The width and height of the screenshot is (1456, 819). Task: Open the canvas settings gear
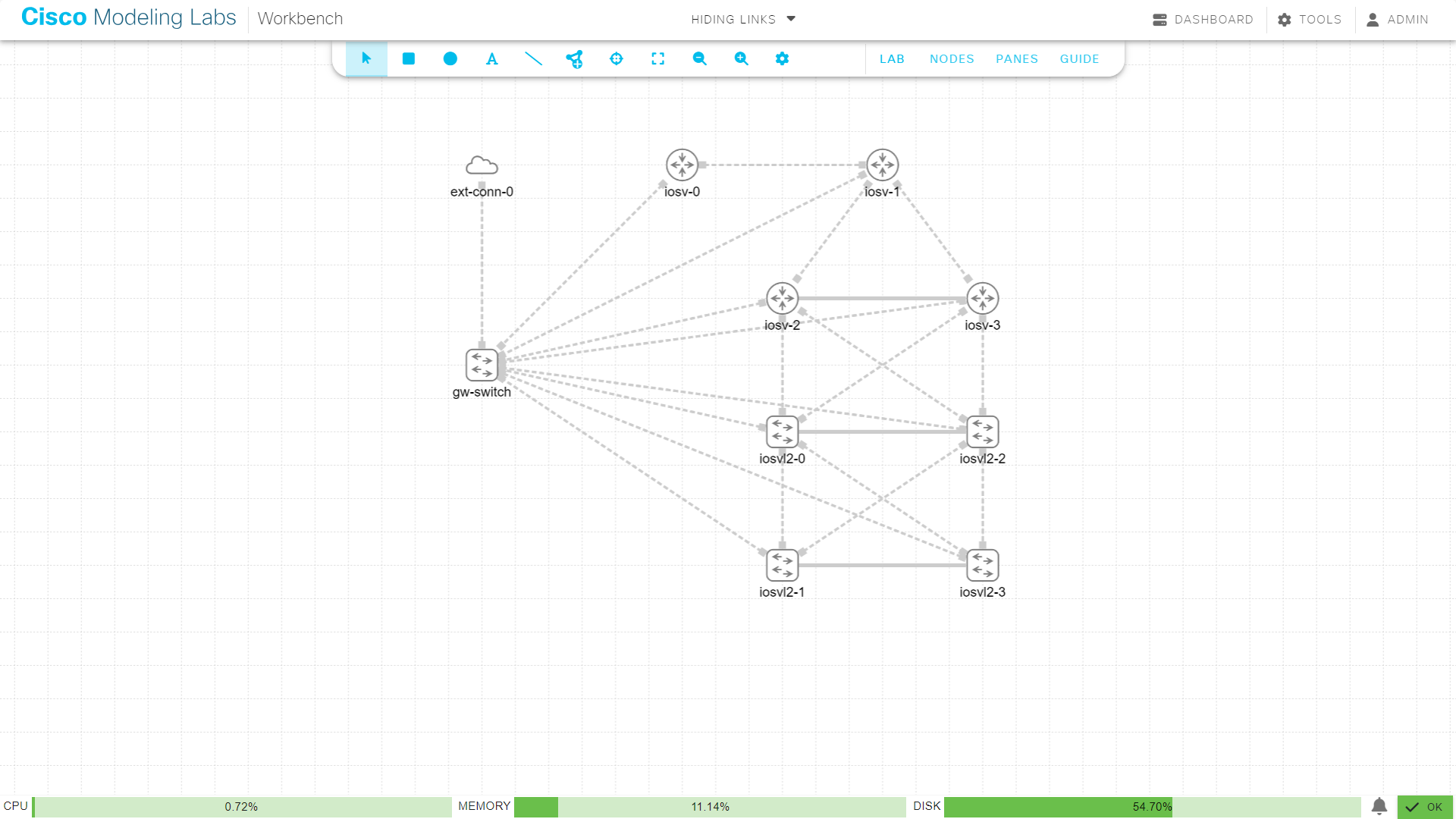coord(782,58)
